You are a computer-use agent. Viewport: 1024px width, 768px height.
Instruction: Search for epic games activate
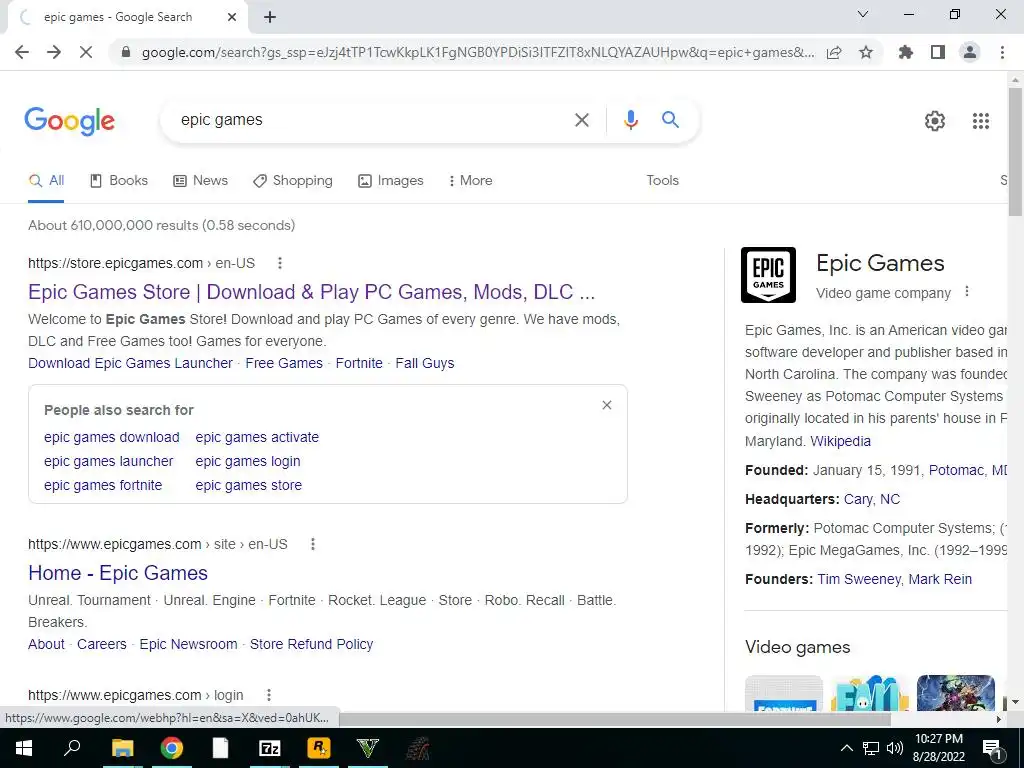coord(257,438)
